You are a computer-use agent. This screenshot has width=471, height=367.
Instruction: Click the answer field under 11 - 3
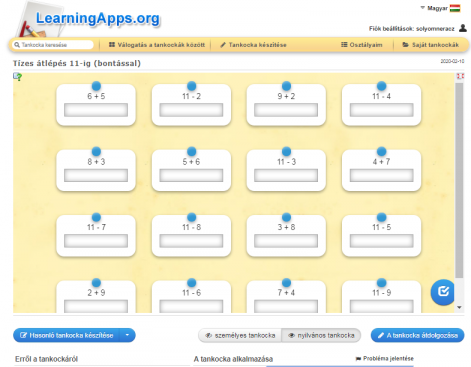pyautogui.click(x=286, y=175)
